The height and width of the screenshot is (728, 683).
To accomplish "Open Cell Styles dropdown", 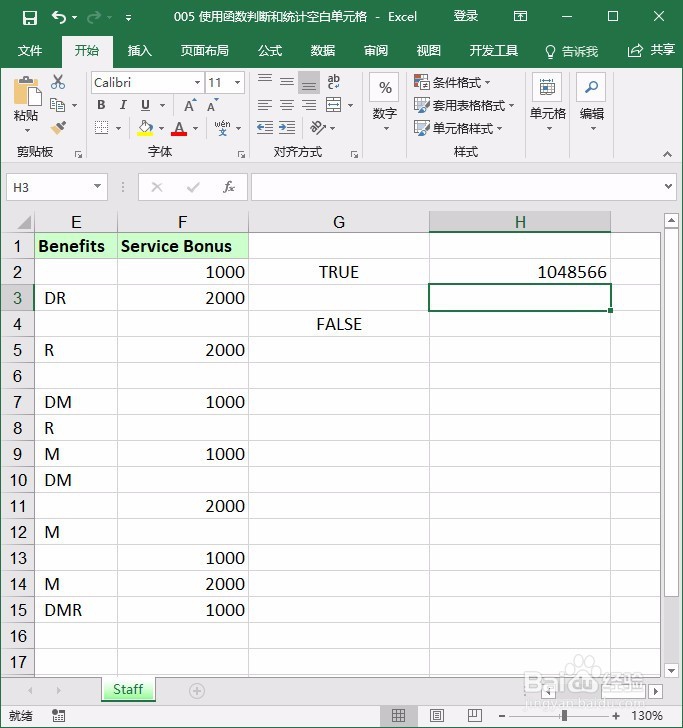I will pyautogui.click(x=458, y=128).
